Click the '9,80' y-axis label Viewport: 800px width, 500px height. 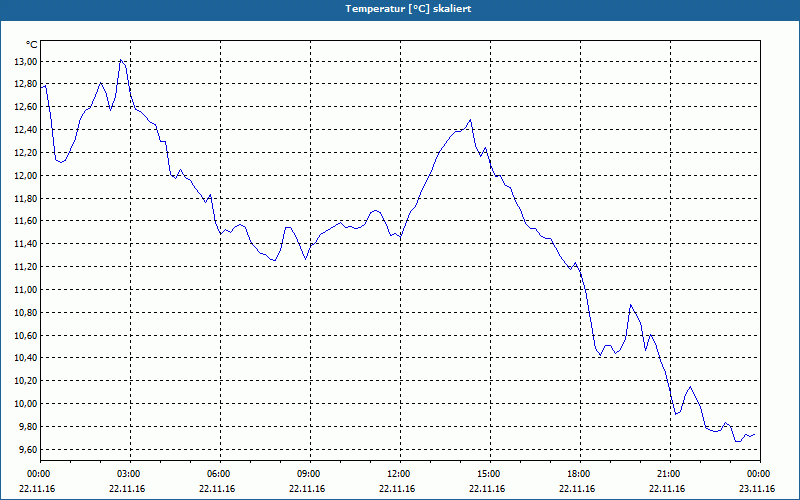[x=29, y=427]
